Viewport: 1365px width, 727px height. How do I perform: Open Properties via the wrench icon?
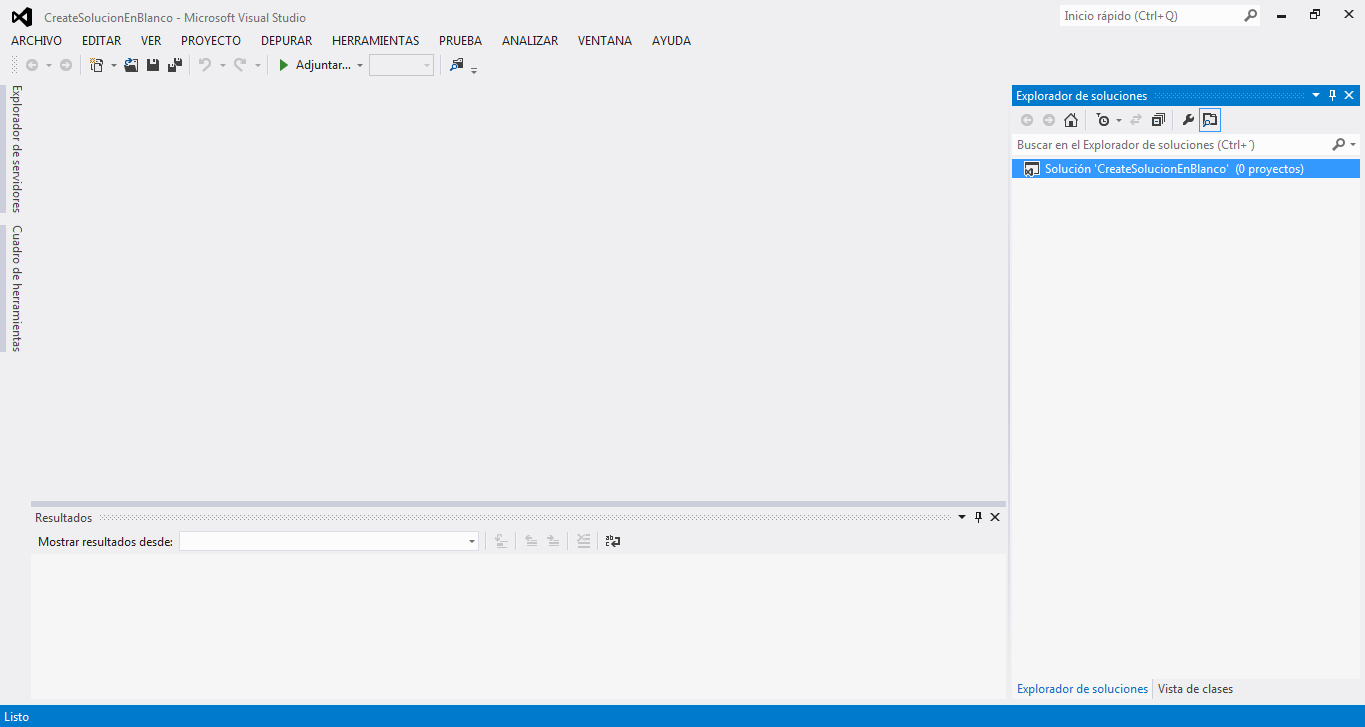coord(1188,120)
